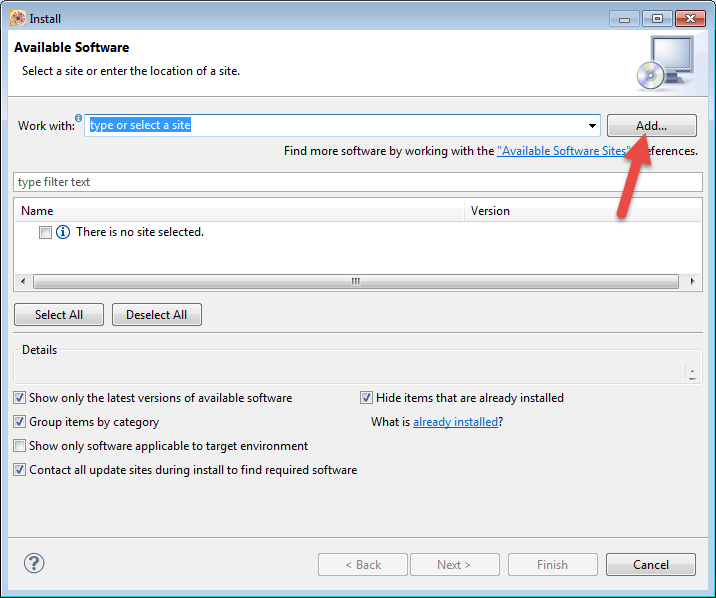The image size is (716, 598).
Task: Click the Work with info decorator icon
Action: (x=79, y=118)
